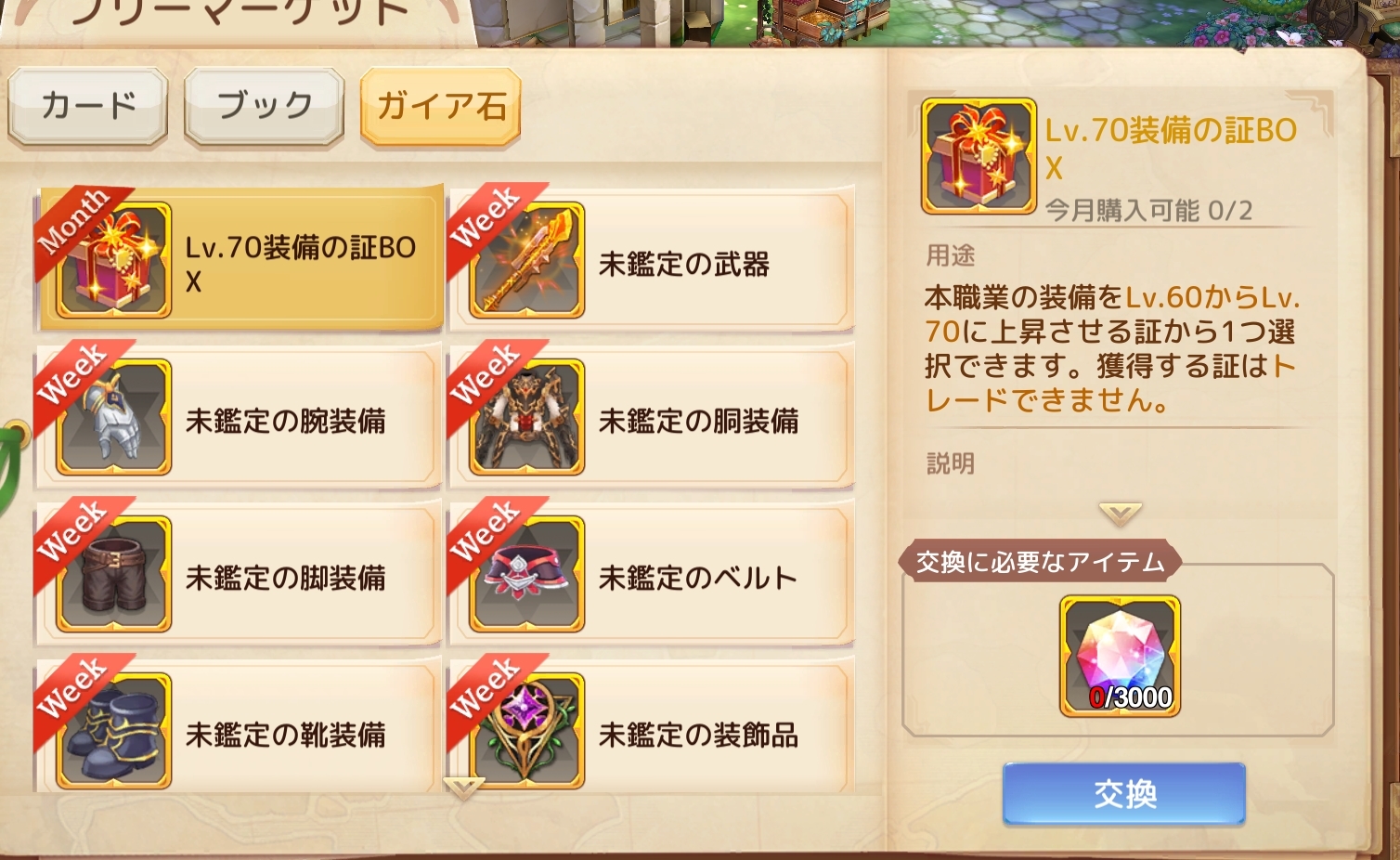
Task: Click the 交換に必要なアイテム label
Action: pyautogui.click(x=1040, y=562)
